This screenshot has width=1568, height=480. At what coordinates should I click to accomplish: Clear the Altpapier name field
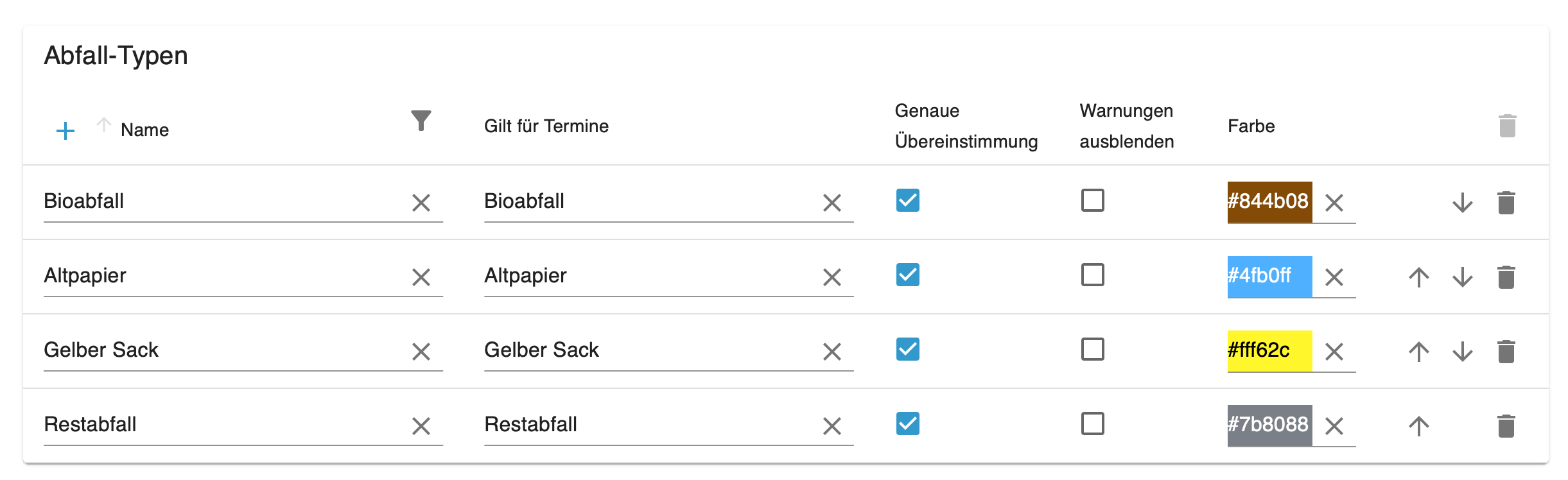click(421, 277)
